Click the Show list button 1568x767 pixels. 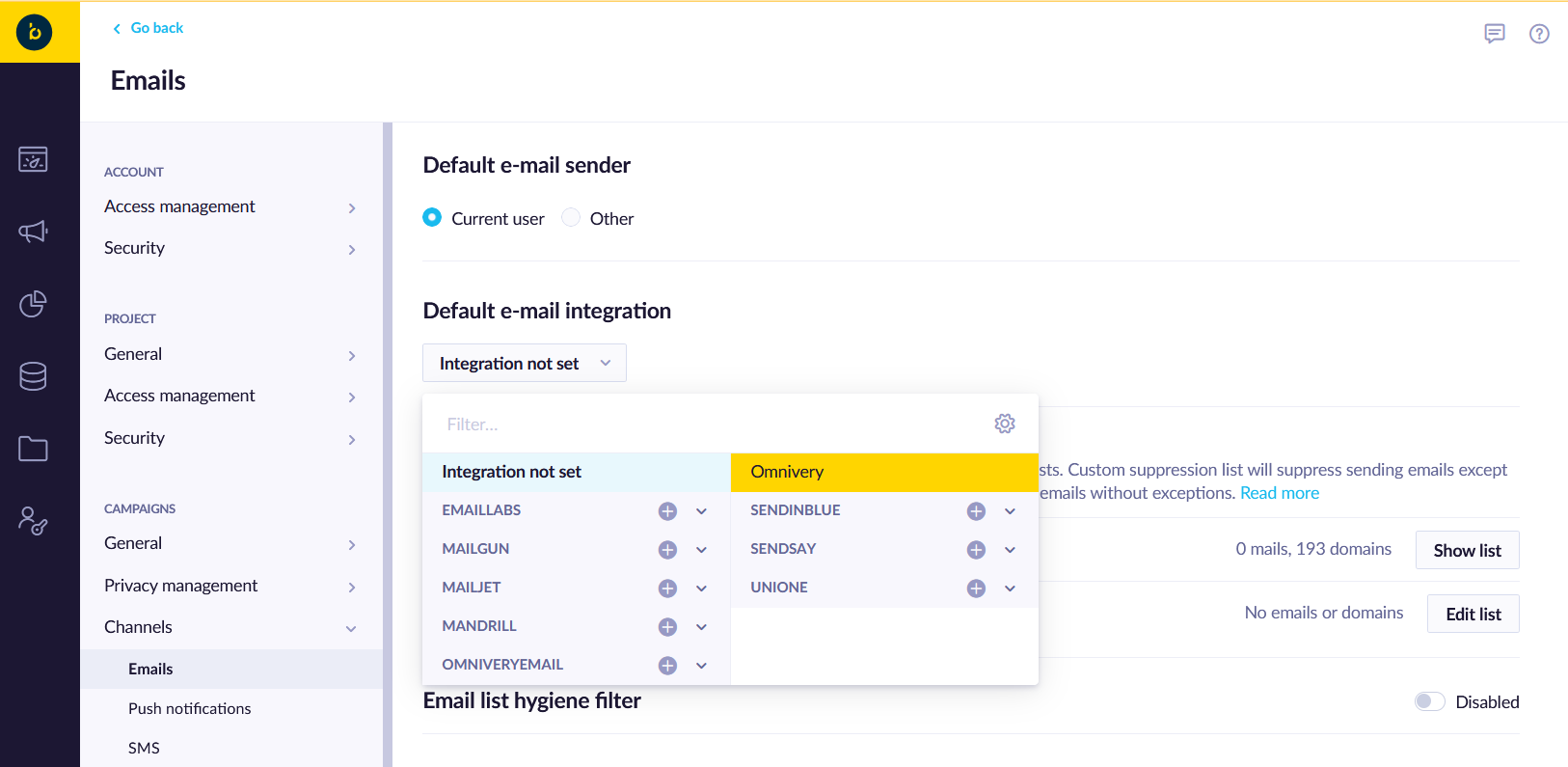pyautogui.click(x=1467, y=550)
